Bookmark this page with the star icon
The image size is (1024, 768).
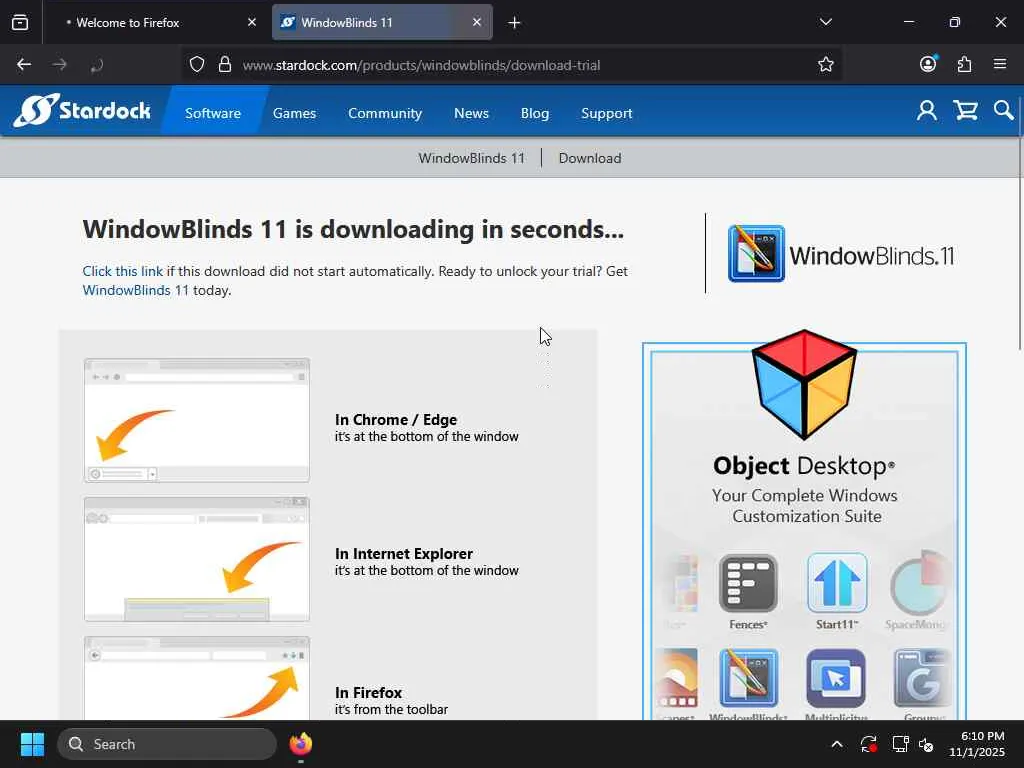[825, 65]
